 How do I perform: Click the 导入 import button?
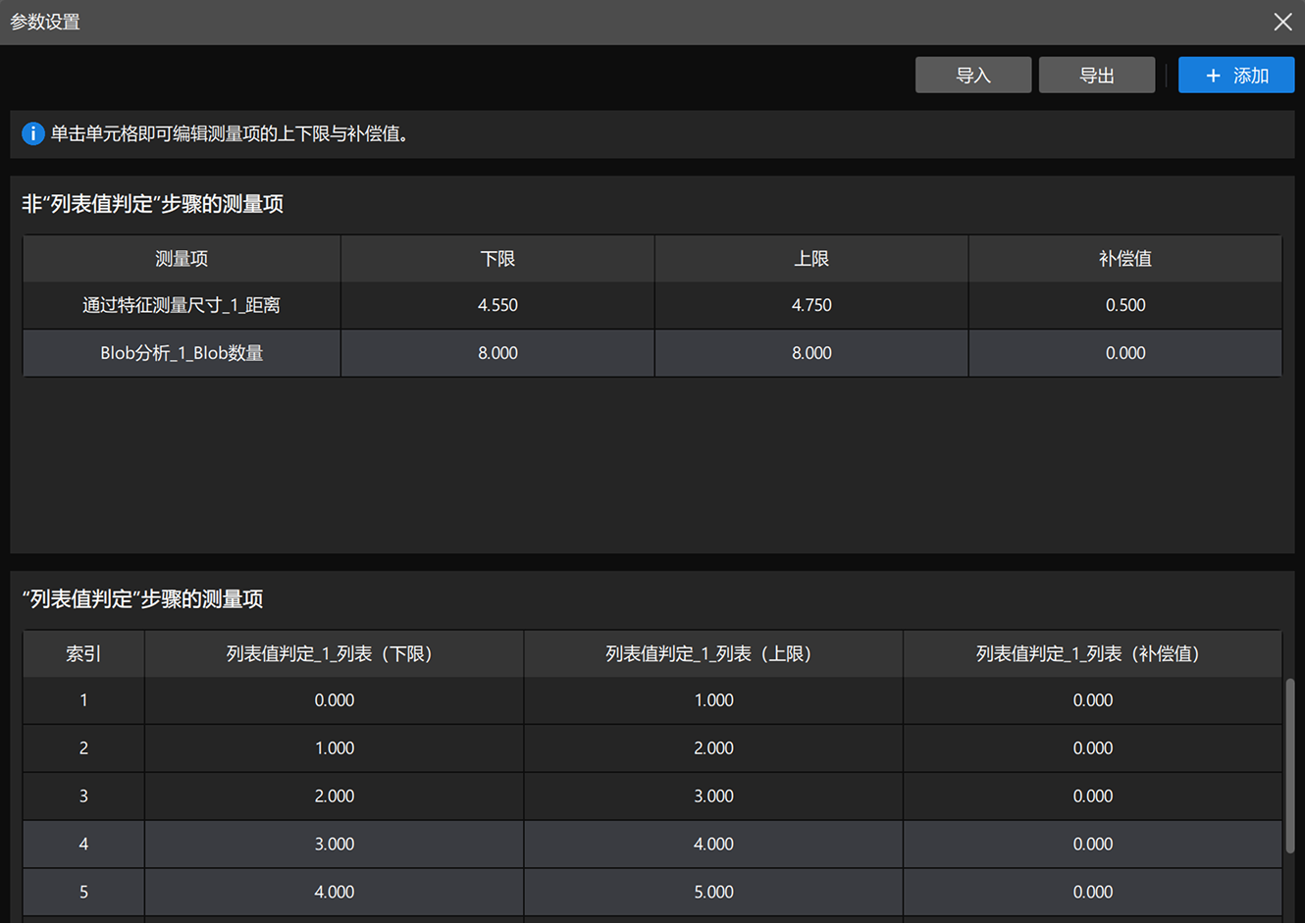pyautogui.click(x=972, y=75)
